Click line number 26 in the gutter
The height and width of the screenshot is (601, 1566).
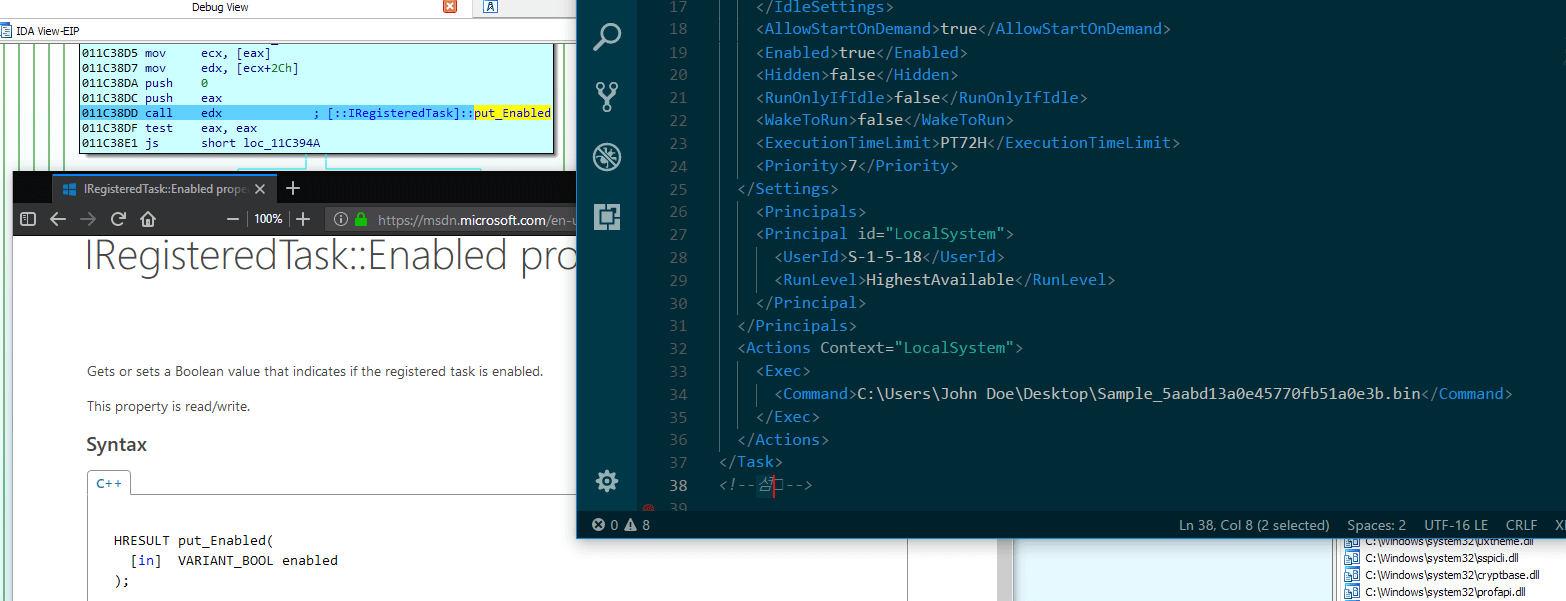678,212
